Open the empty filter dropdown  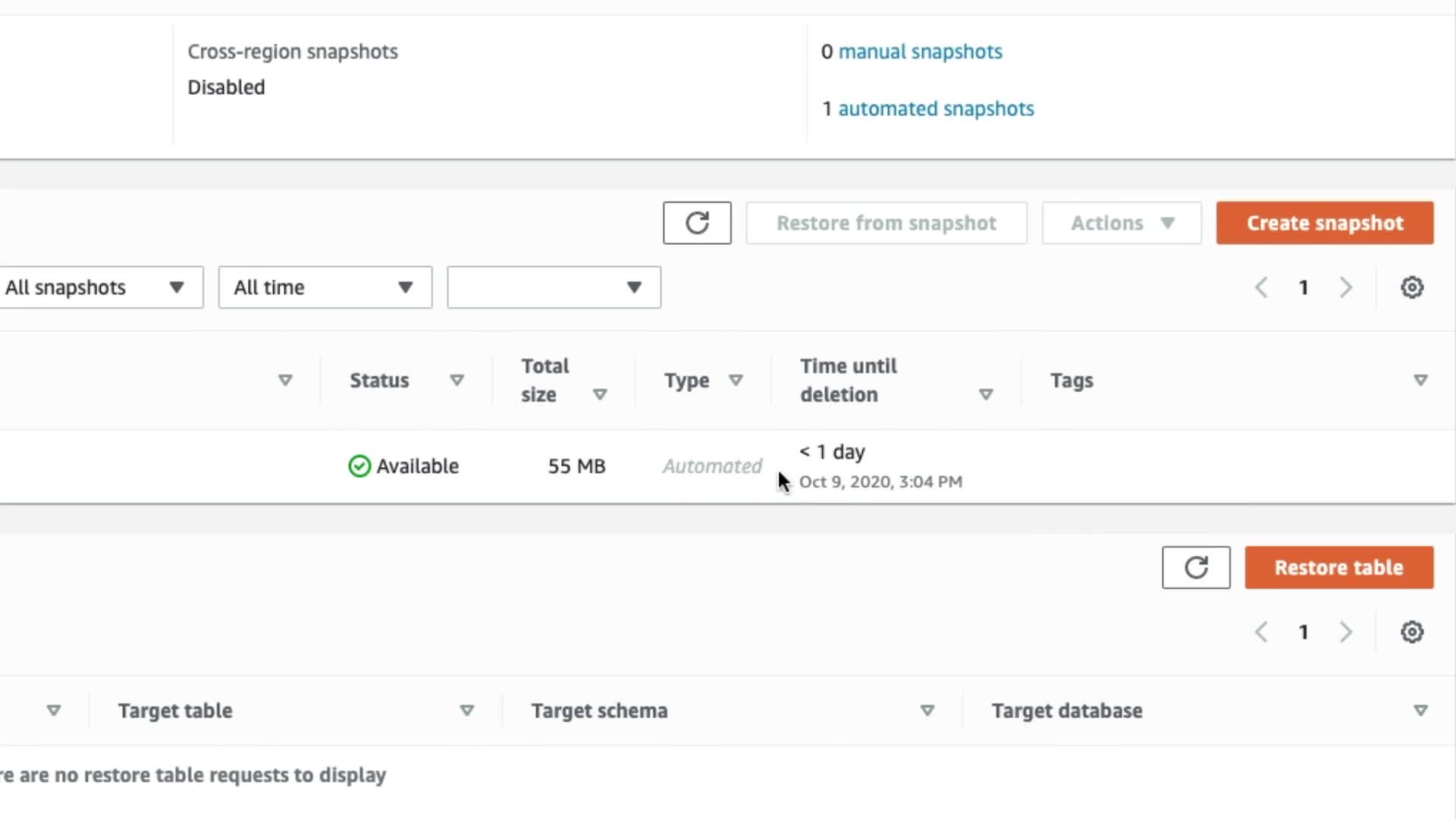[x=554, y=287]
